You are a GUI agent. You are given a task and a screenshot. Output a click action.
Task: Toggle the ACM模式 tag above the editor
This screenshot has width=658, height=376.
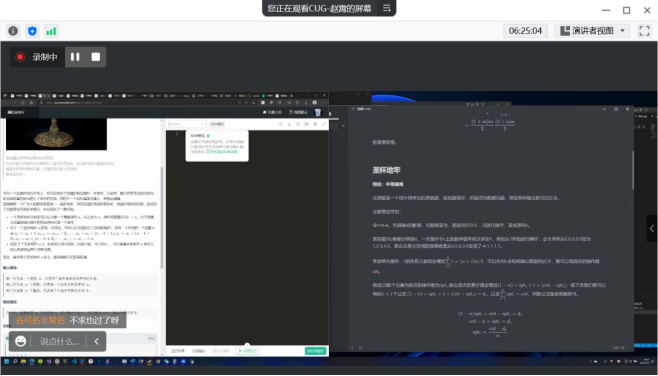click(217, 124)
